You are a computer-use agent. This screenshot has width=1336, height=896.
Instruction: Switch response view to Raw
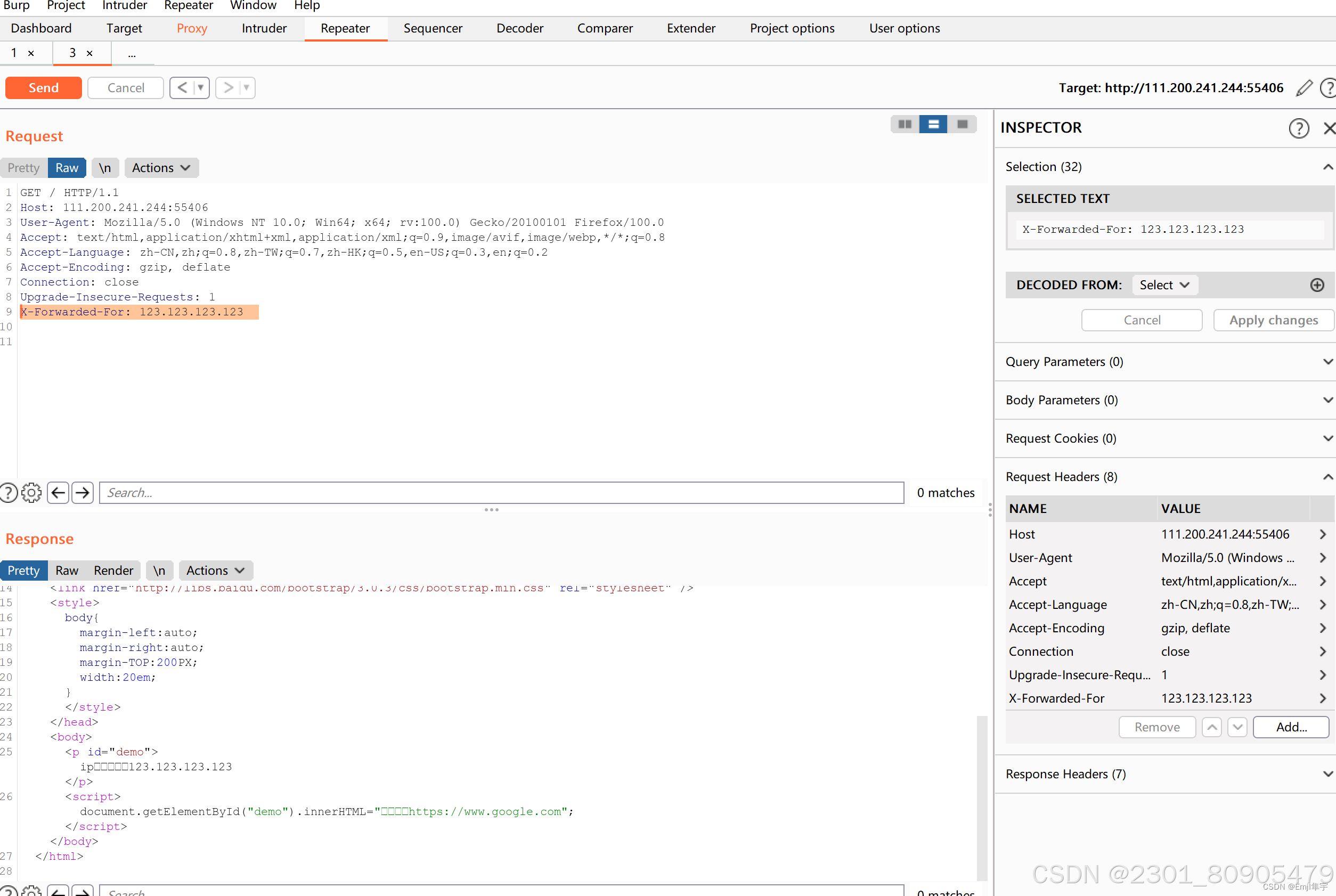pyautogui.click(x=67, y=571)
